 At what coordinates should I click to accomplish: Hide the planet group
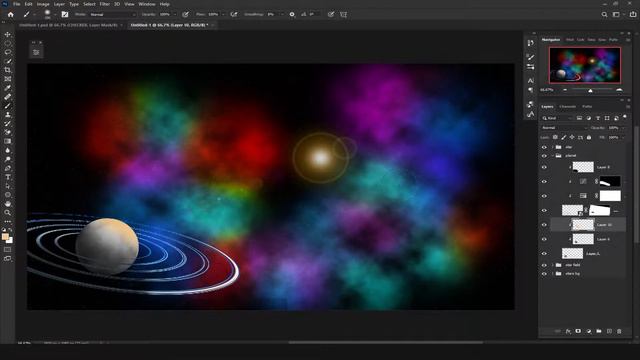pos(544,156)
